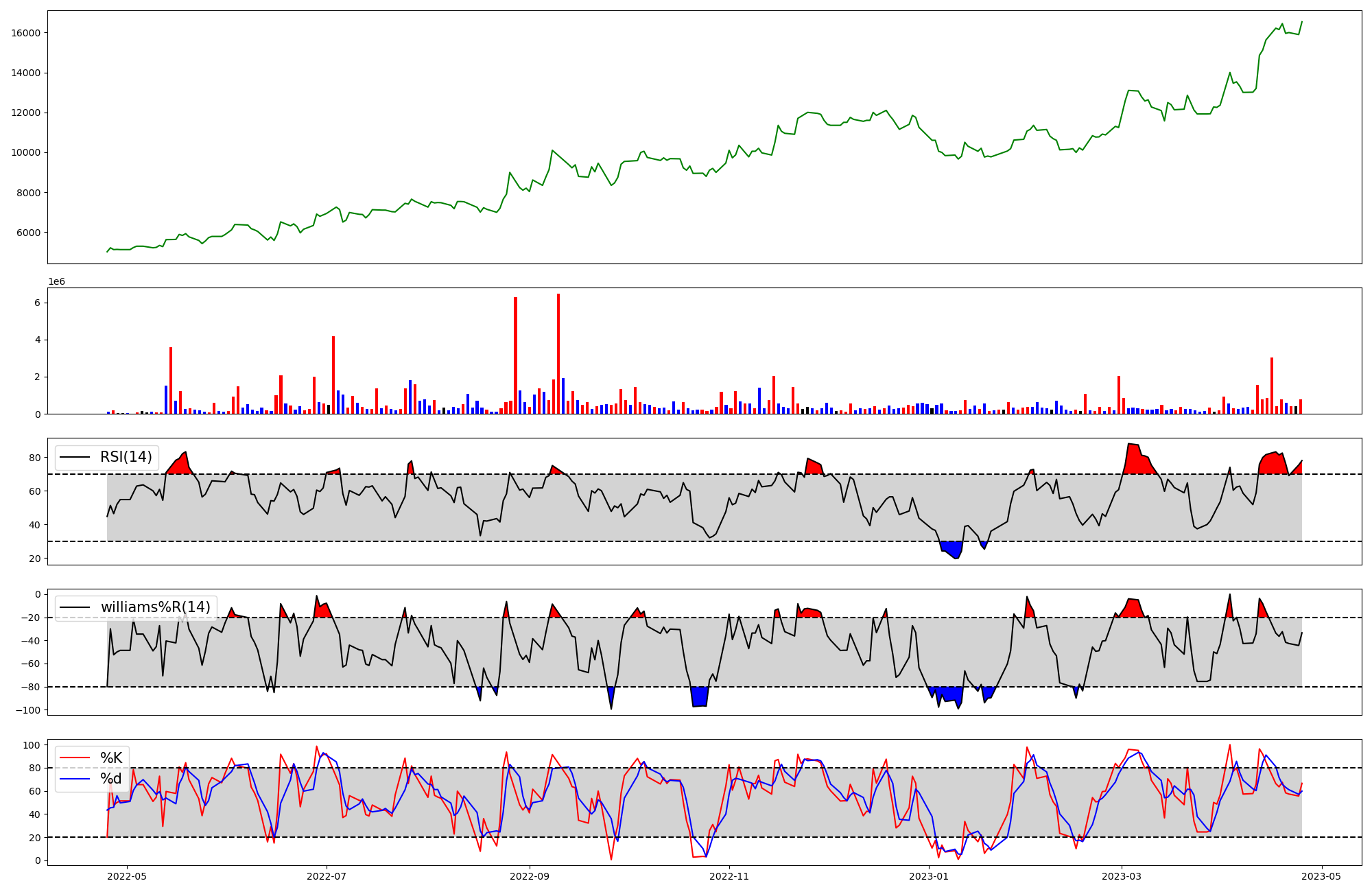
Task: Click the blue line sample beside %d
Action: coord(76,779)
